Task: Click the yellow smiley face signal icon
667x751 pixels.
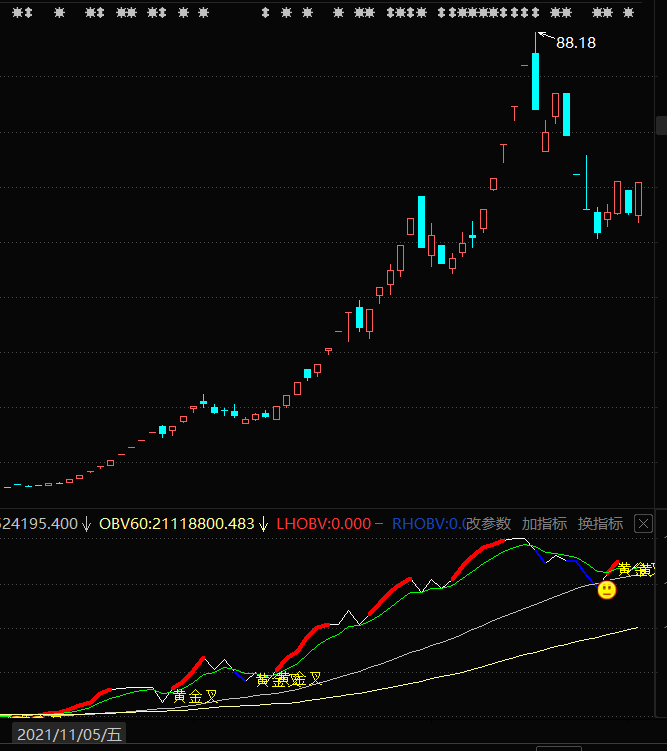Action: coord(607,591)
